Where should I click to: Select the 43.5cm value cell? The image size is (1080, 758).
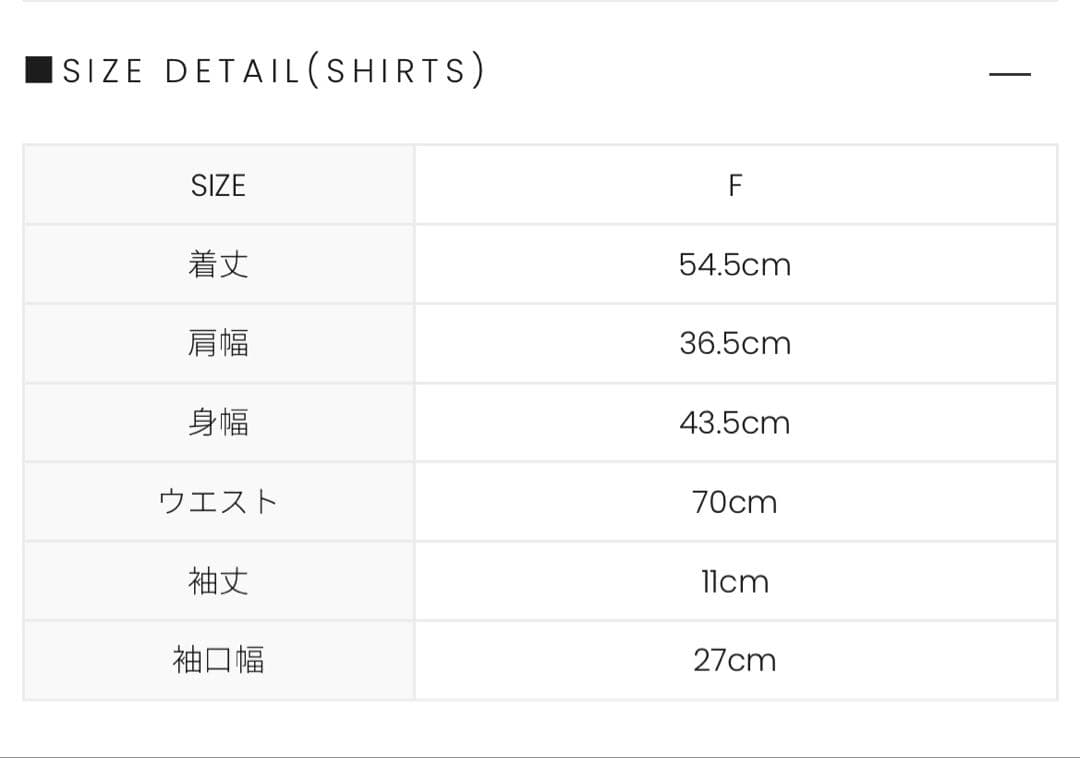(735, 423)
